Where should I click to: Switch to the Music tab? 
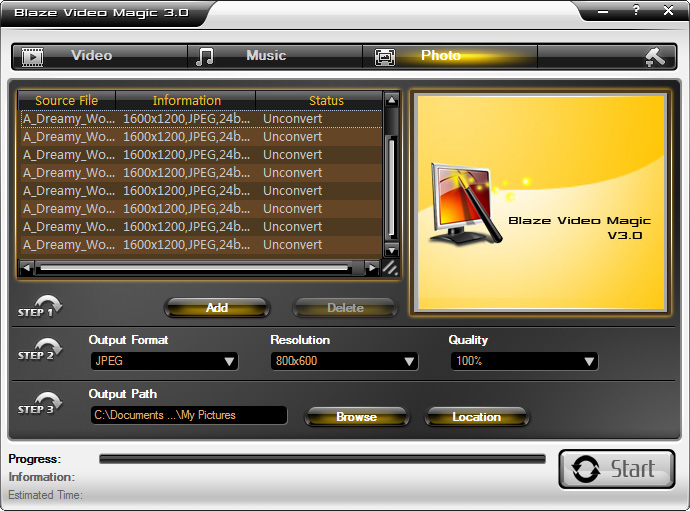point(275,56)
